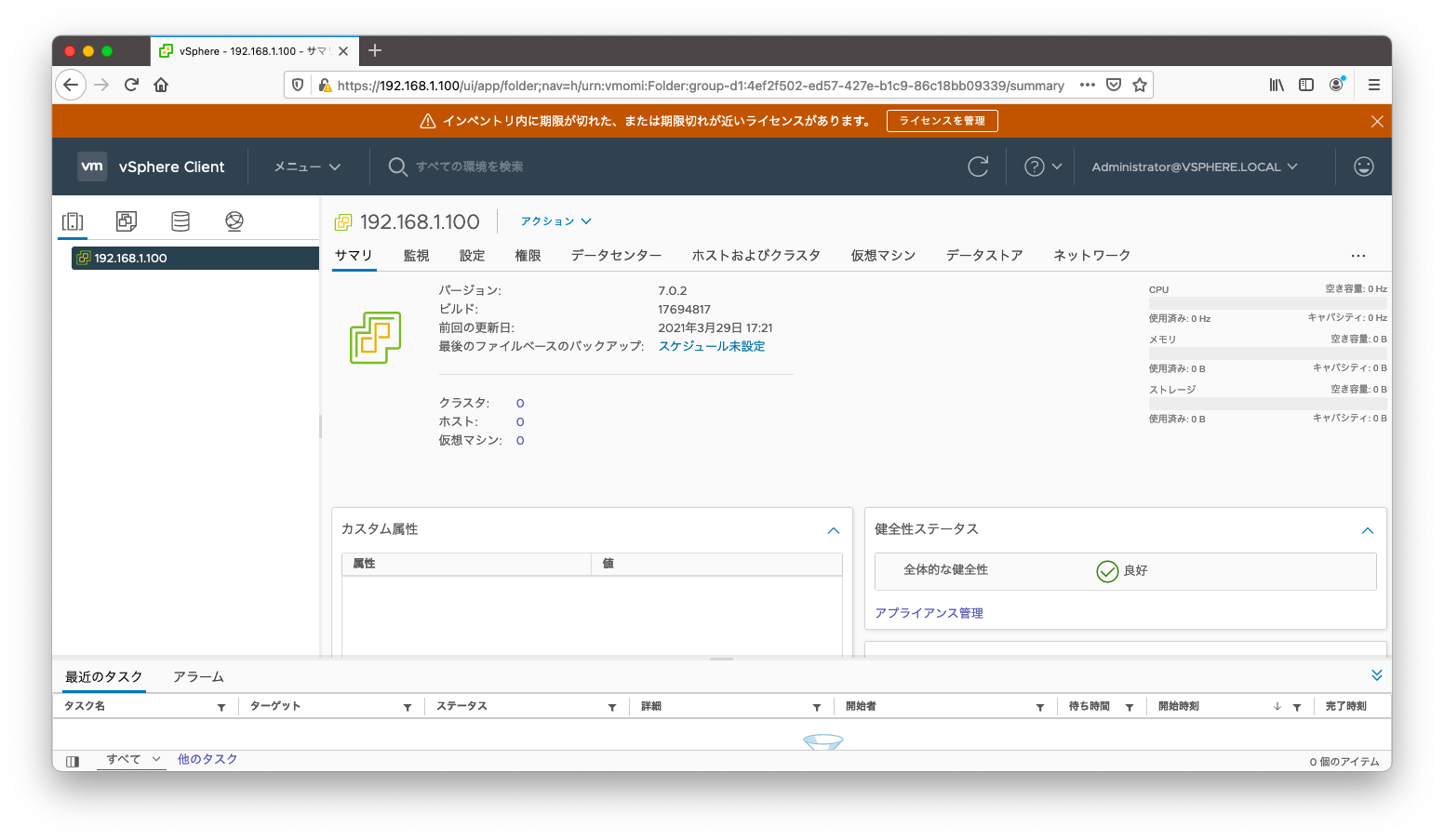Filter the Status column
The image size is (1444, 840).
click(612, 707)
